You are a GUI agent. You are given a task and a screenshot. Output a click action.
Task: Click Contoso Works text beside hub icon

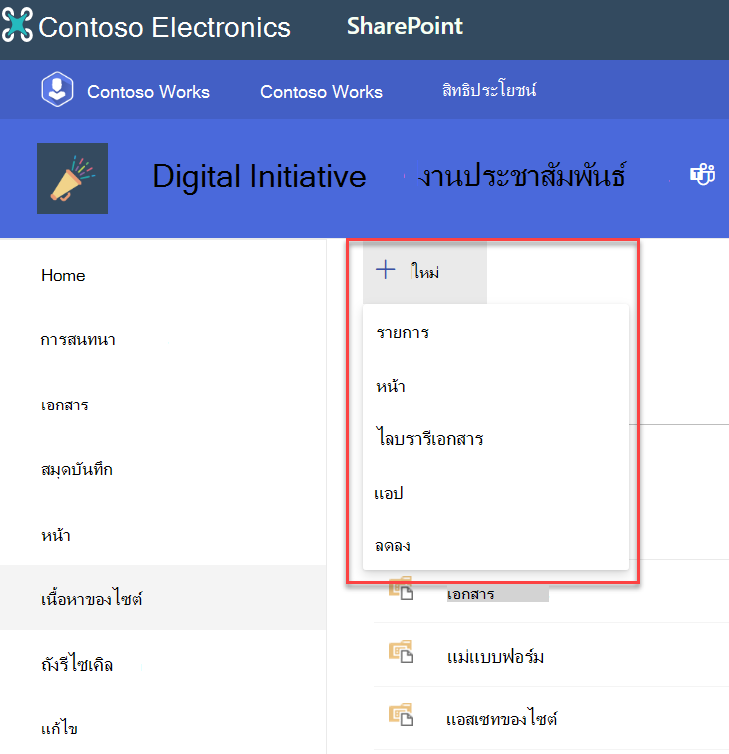click(148, 91)
